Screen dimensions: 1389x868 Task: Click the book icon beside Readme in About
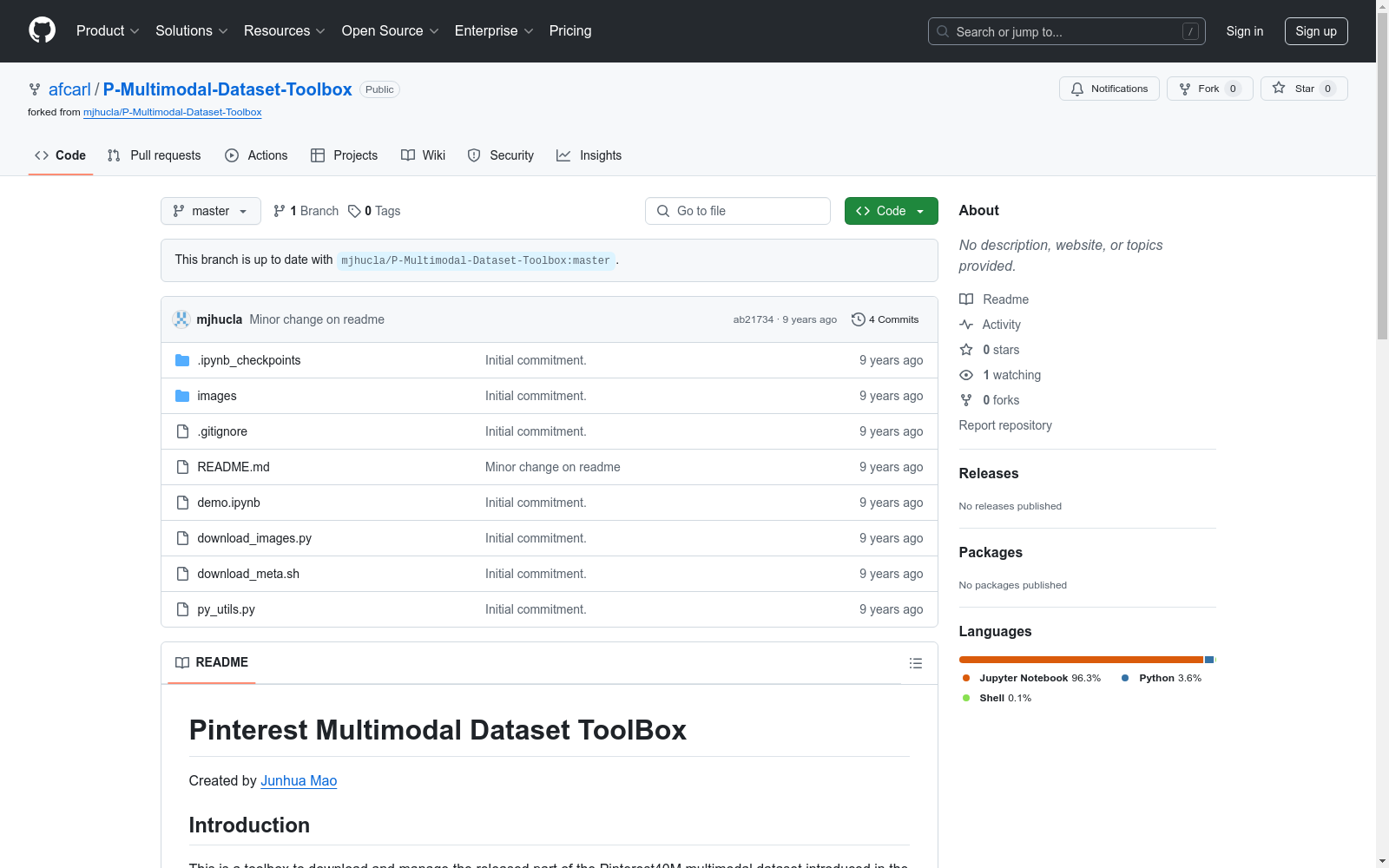[x=966, y=299]
